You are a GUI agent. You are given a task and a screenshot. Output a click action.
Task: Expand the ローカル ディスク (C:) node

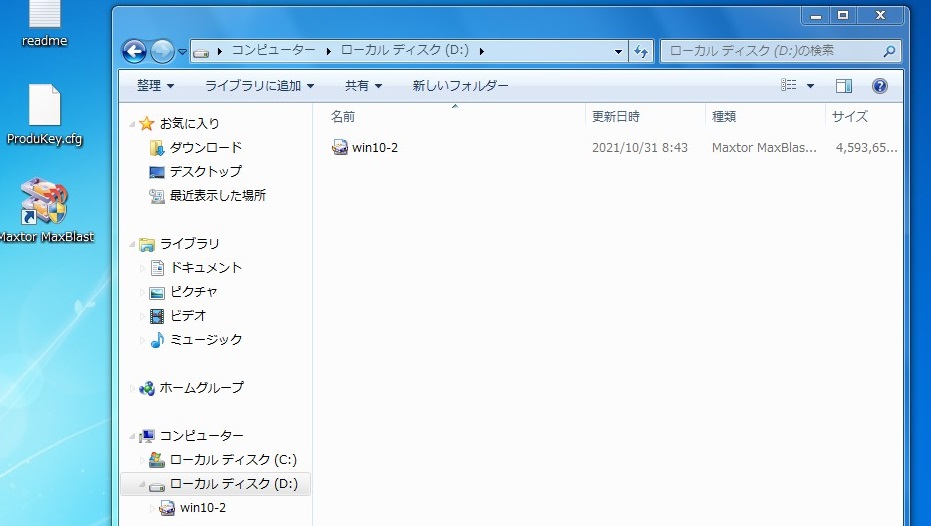click(x=142, y=460)
